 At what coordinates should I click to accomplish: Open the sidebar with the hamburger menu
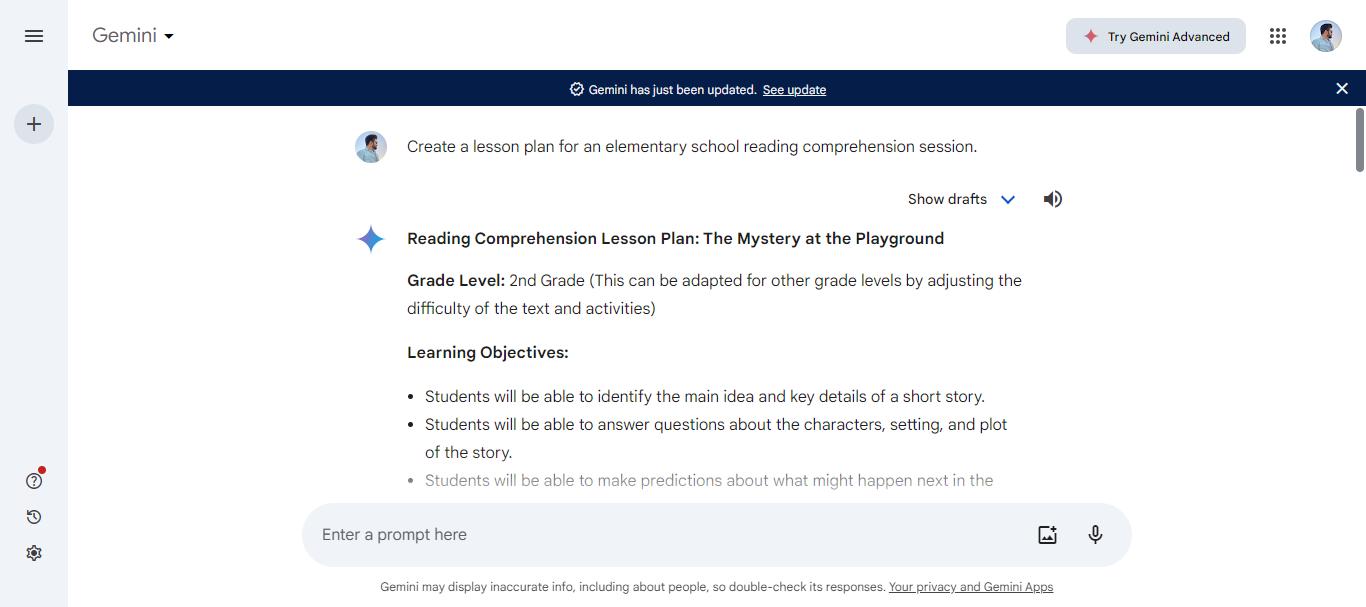(x=33, y=36)
